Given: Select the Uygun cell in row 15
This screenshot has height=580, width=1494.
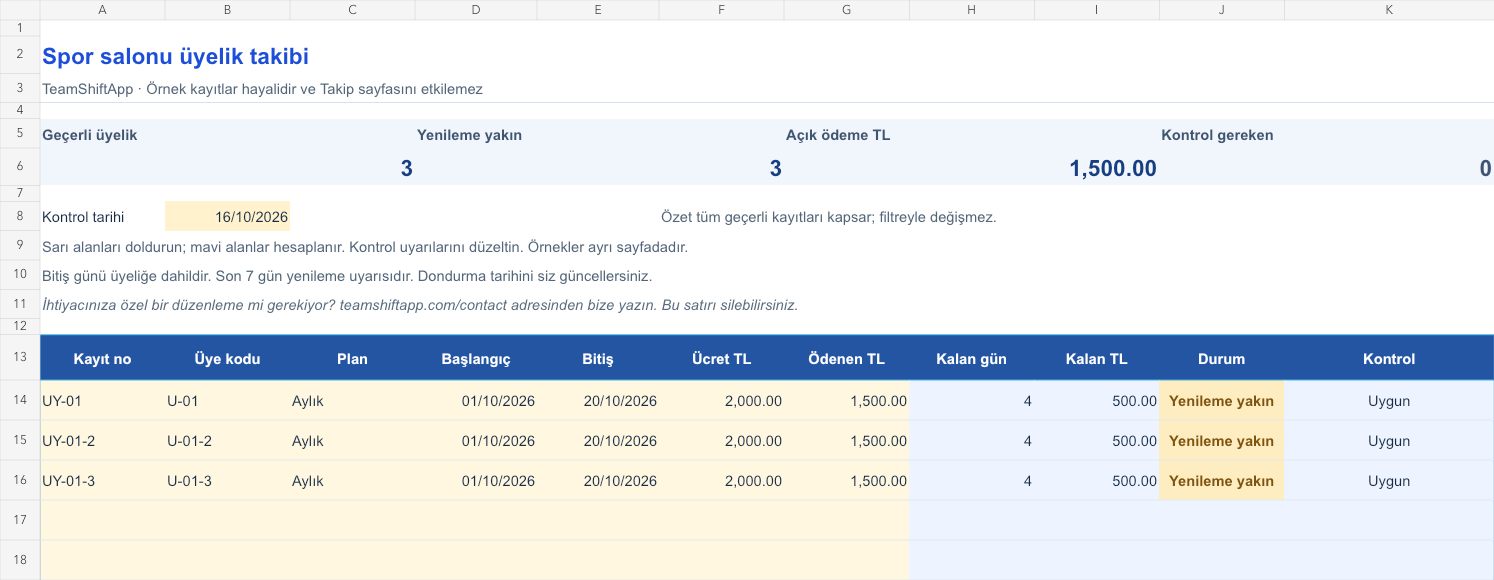Looking at the screenshot, I should [1388, 440].
